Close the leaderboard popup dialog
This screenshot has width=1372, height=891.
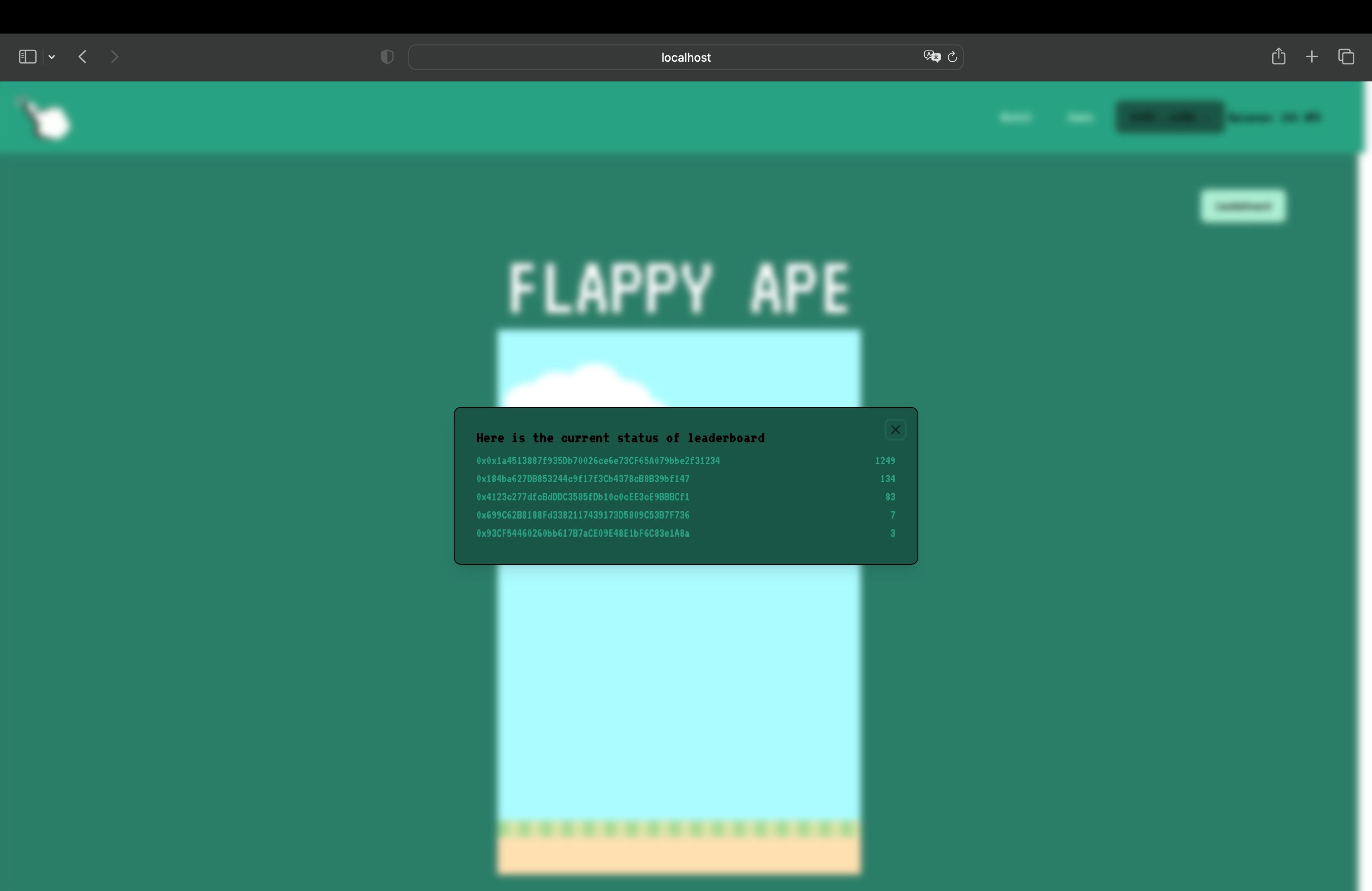[895, 430]
